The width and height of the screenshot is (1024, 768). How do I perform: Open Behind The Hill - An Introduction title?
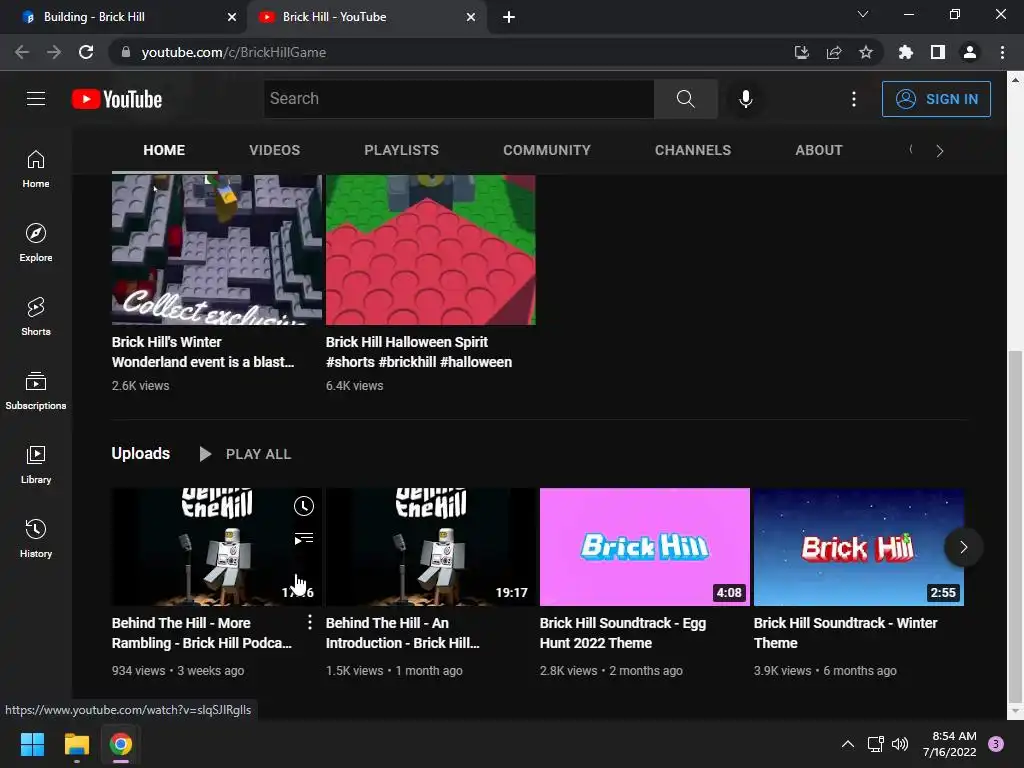point(402,633)
